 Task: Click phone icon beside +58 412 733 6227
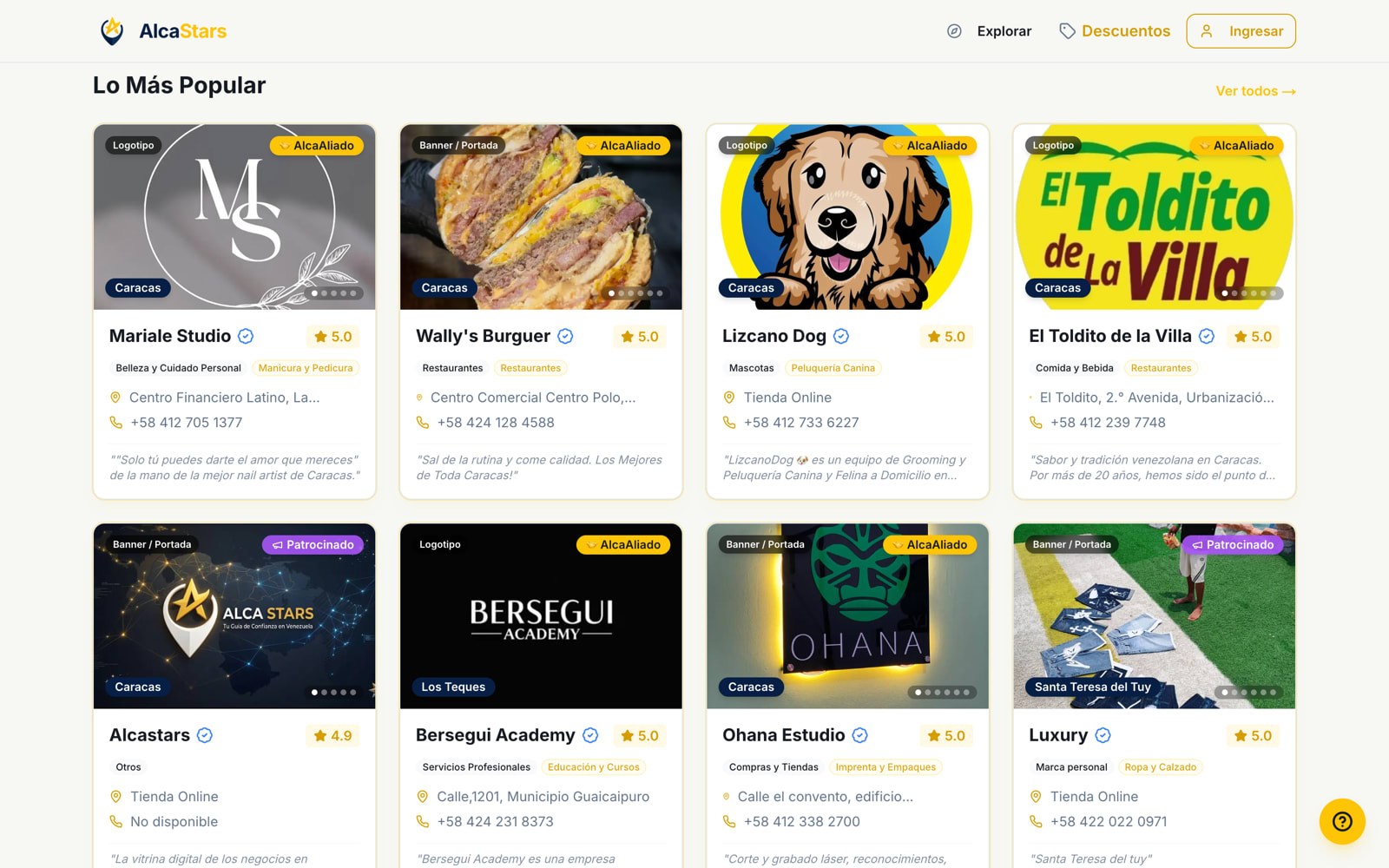(729, 423)
